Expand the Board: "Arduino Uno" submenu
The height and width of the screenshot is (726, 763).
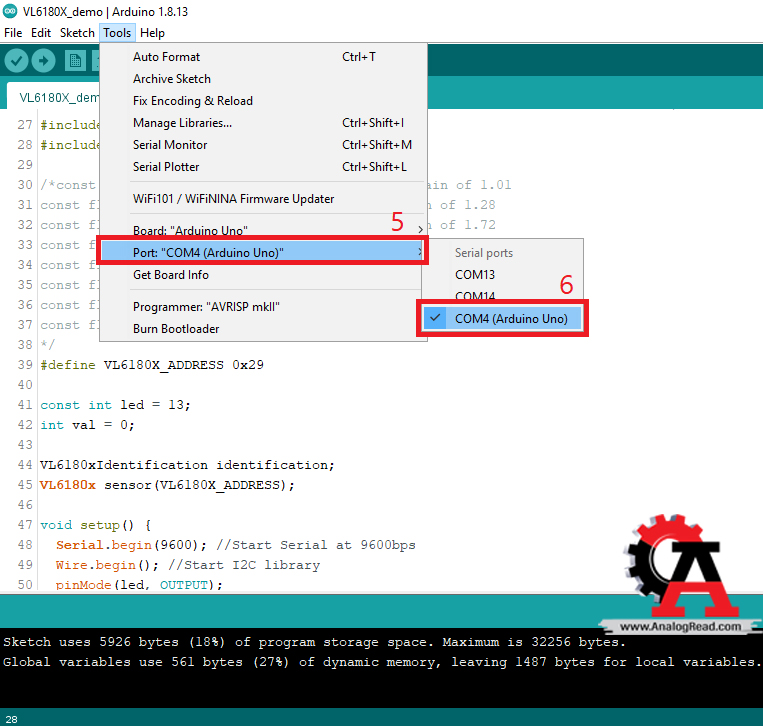(x=263, y=230)
